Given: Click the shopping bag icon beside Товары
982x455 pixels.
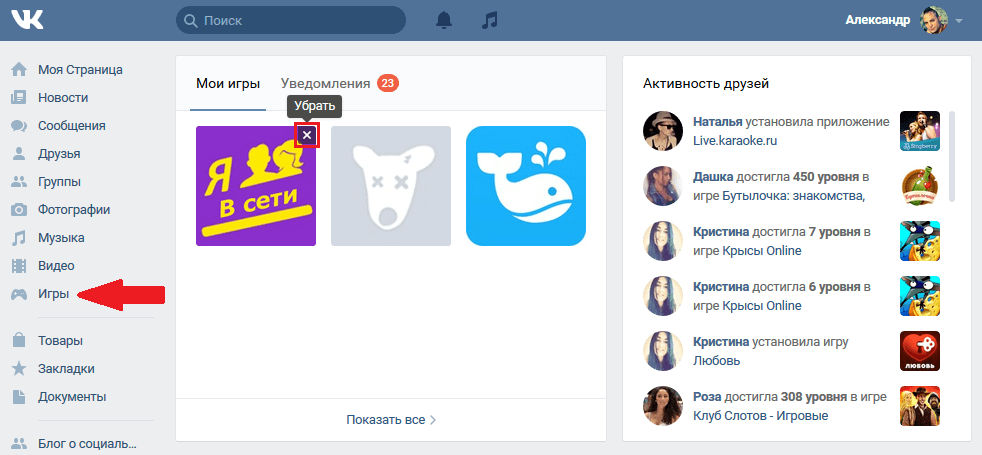Looking at the screenshot, I should [x=19, y=340].
